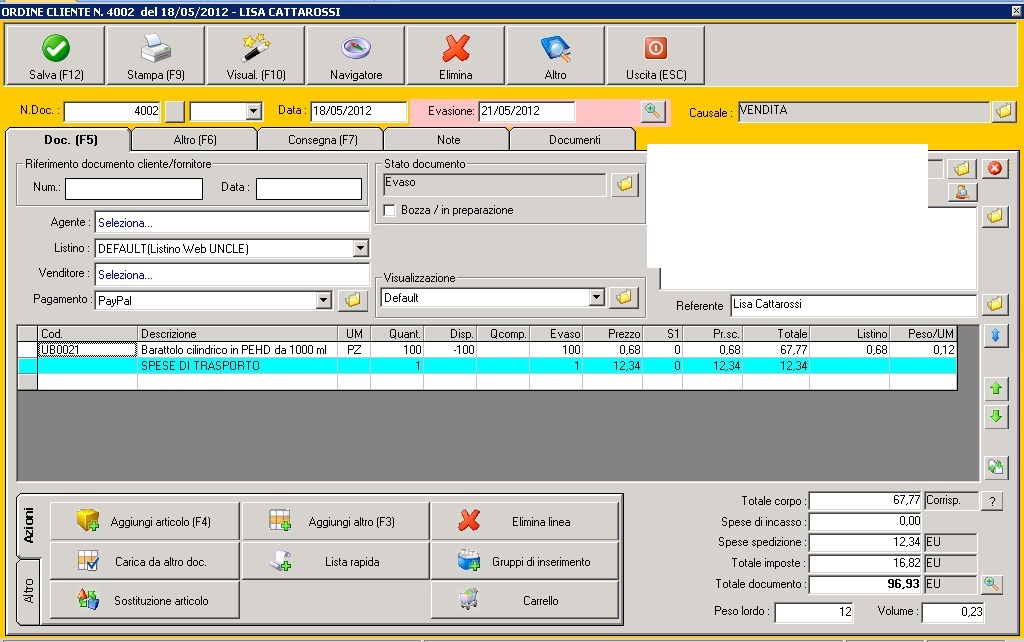Switch to Altro (F6) tab
Screen dimensions: 1024x642
click(x=195, y=140)
